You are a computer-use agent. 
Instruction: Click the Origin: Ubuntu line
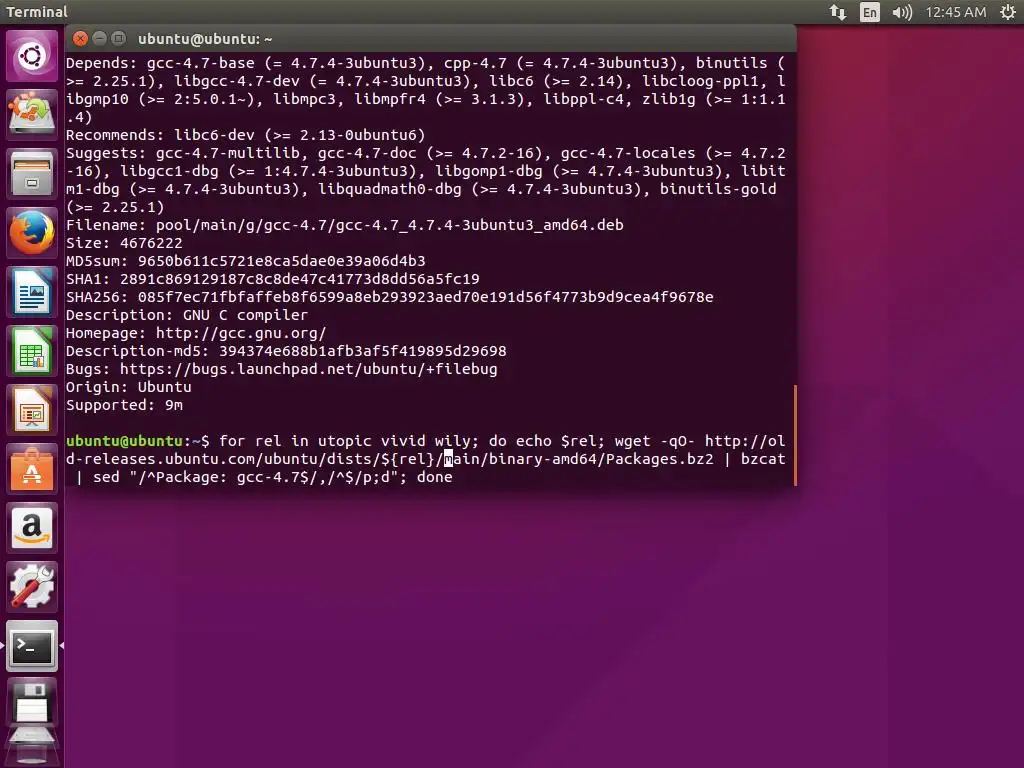pyautogui.click(x=129, y=387)
